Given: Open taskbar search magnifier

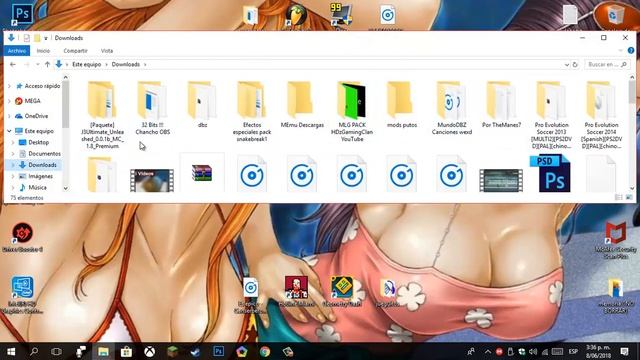Looking at the screenshot, I should pyautogui.click(x=34, y=351).
